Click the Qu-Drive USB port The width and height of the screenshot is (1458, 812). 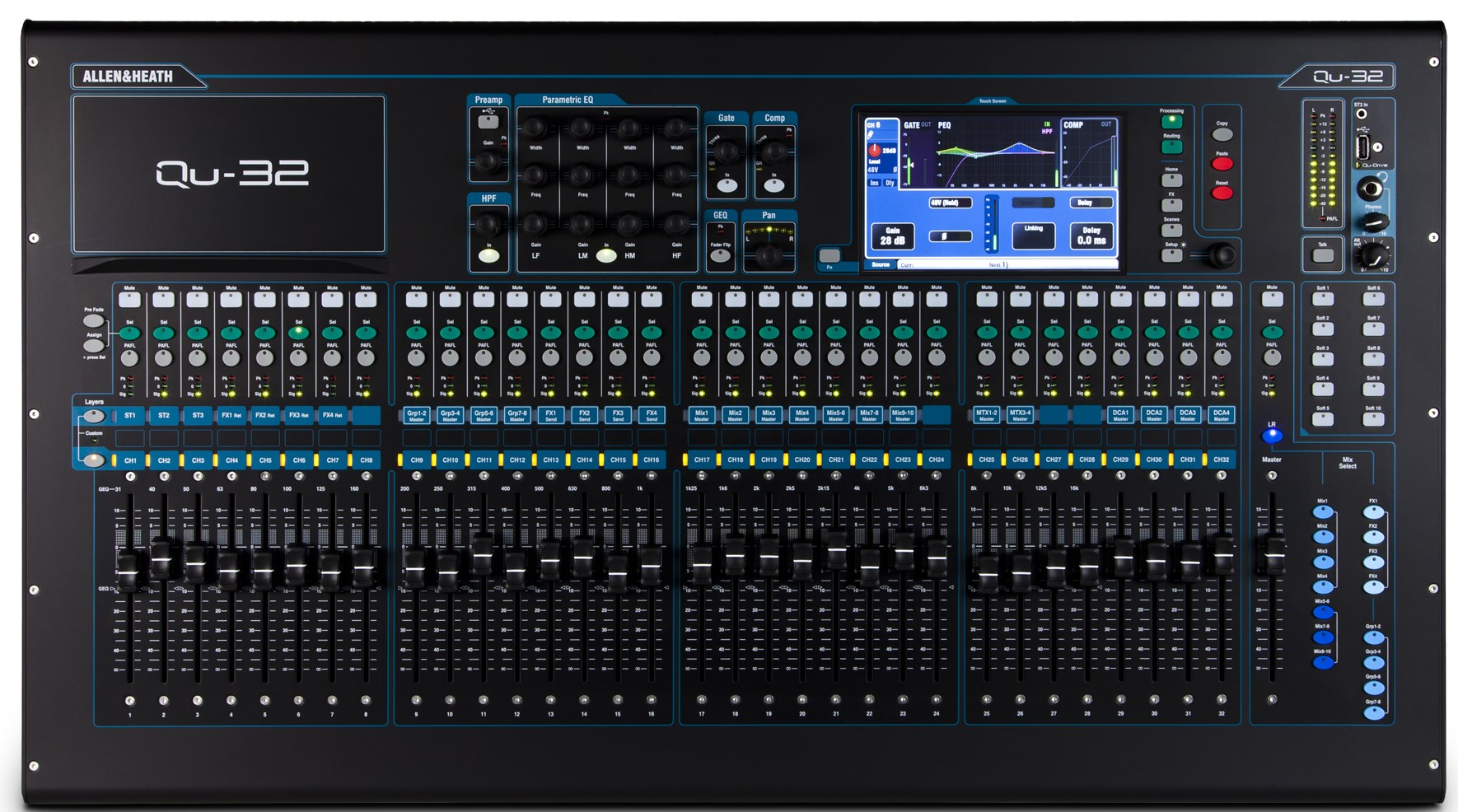[1362, 147]
